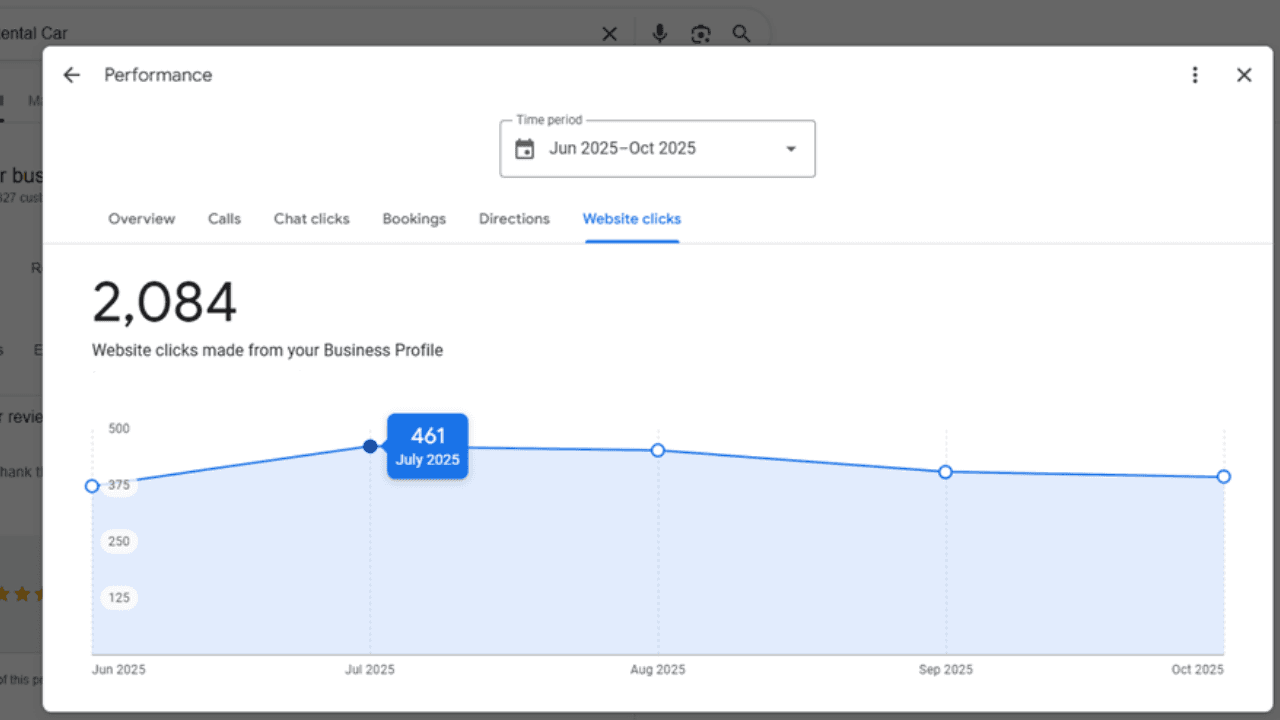Click the calendar icon in the Time period field

[x=525, y=147]
